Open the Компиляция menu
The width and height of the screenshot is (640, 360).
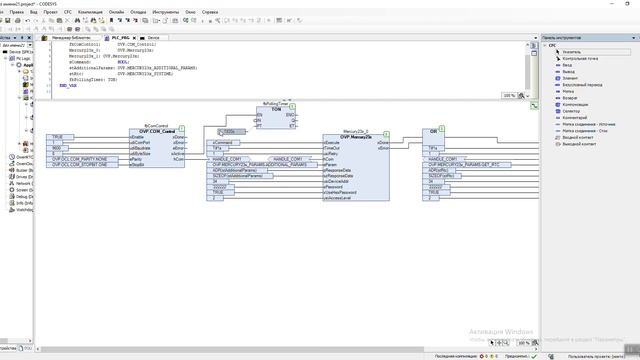click(90, 12)
